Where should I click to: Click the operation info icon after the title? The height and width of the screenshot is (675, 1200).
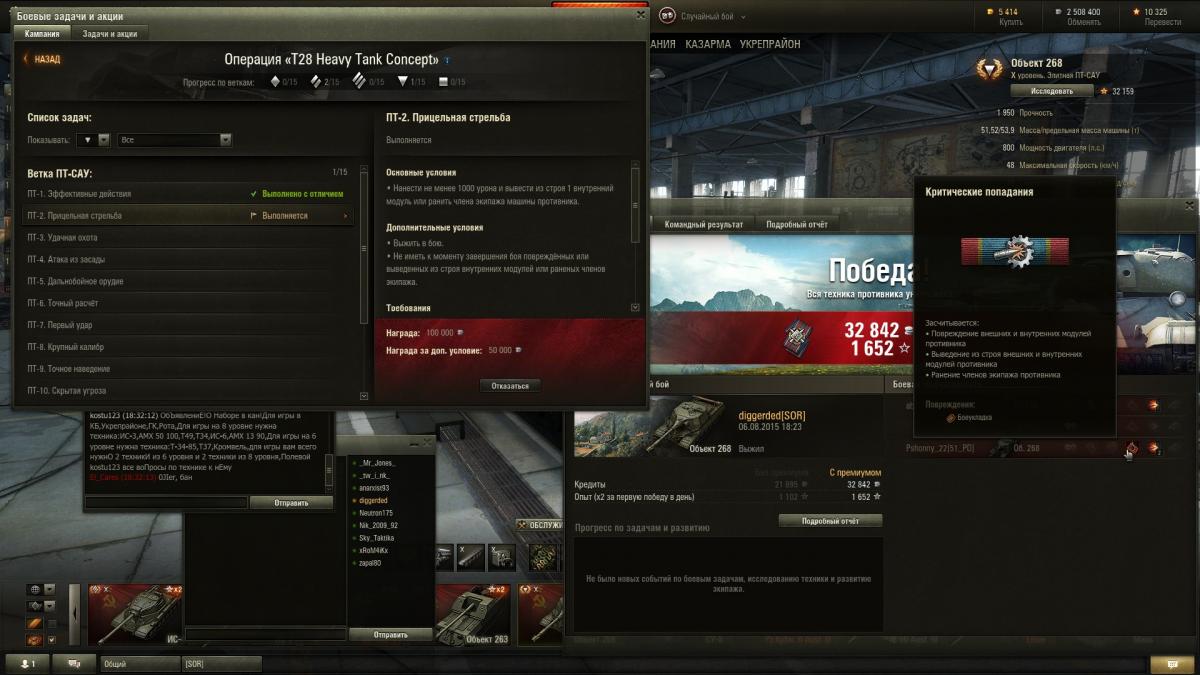pyautogui.click(x=447, y=60)
